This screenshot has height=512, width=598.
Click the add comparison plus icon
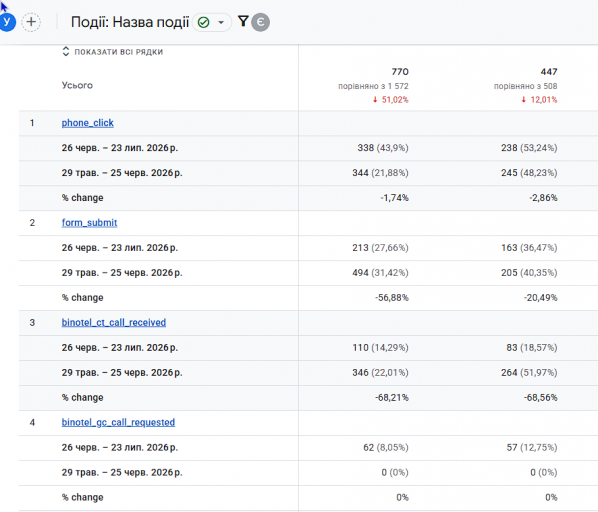[31, 22]
